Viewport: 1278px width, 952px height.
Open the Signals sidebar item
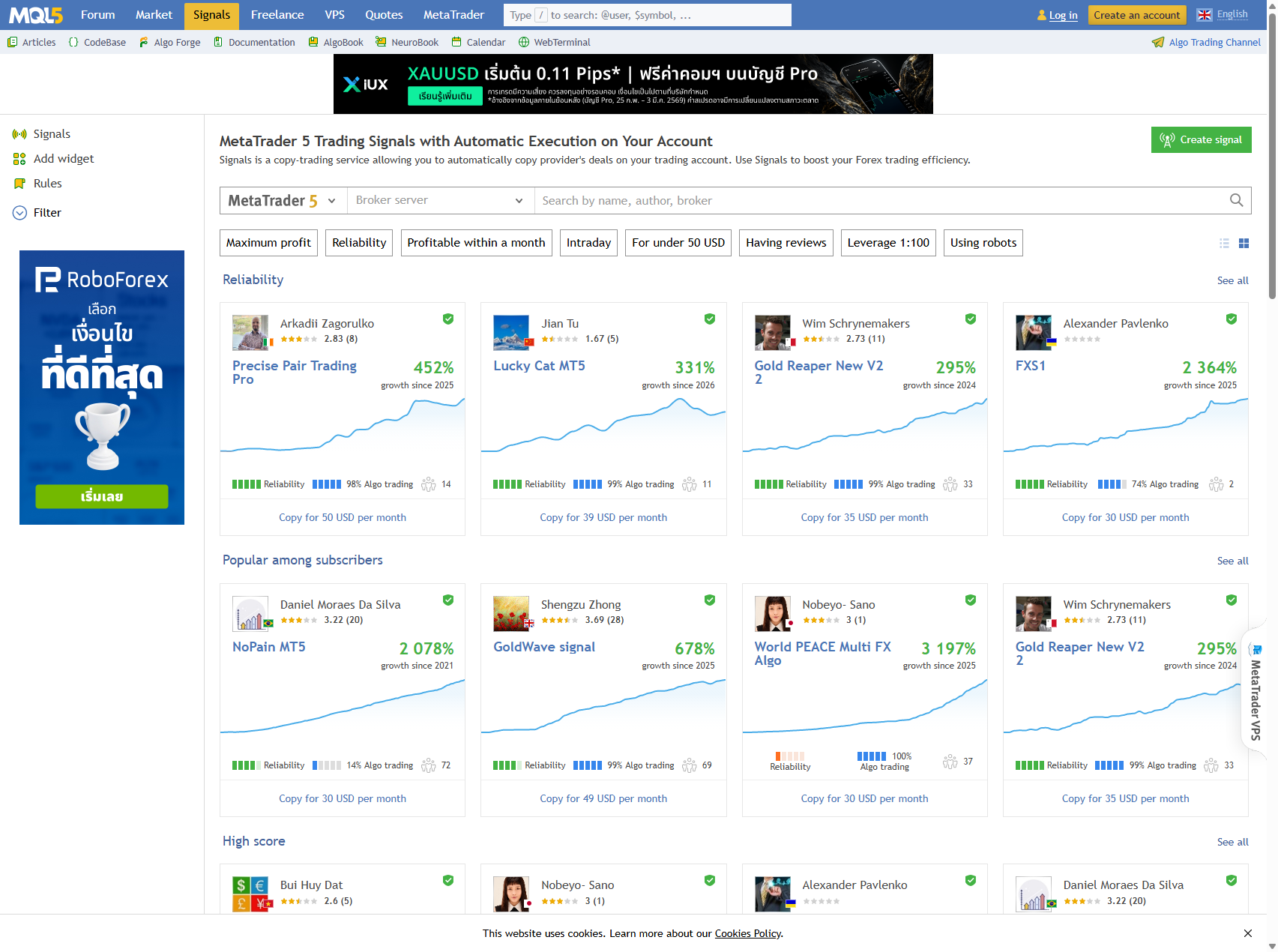tap(41, 134)
